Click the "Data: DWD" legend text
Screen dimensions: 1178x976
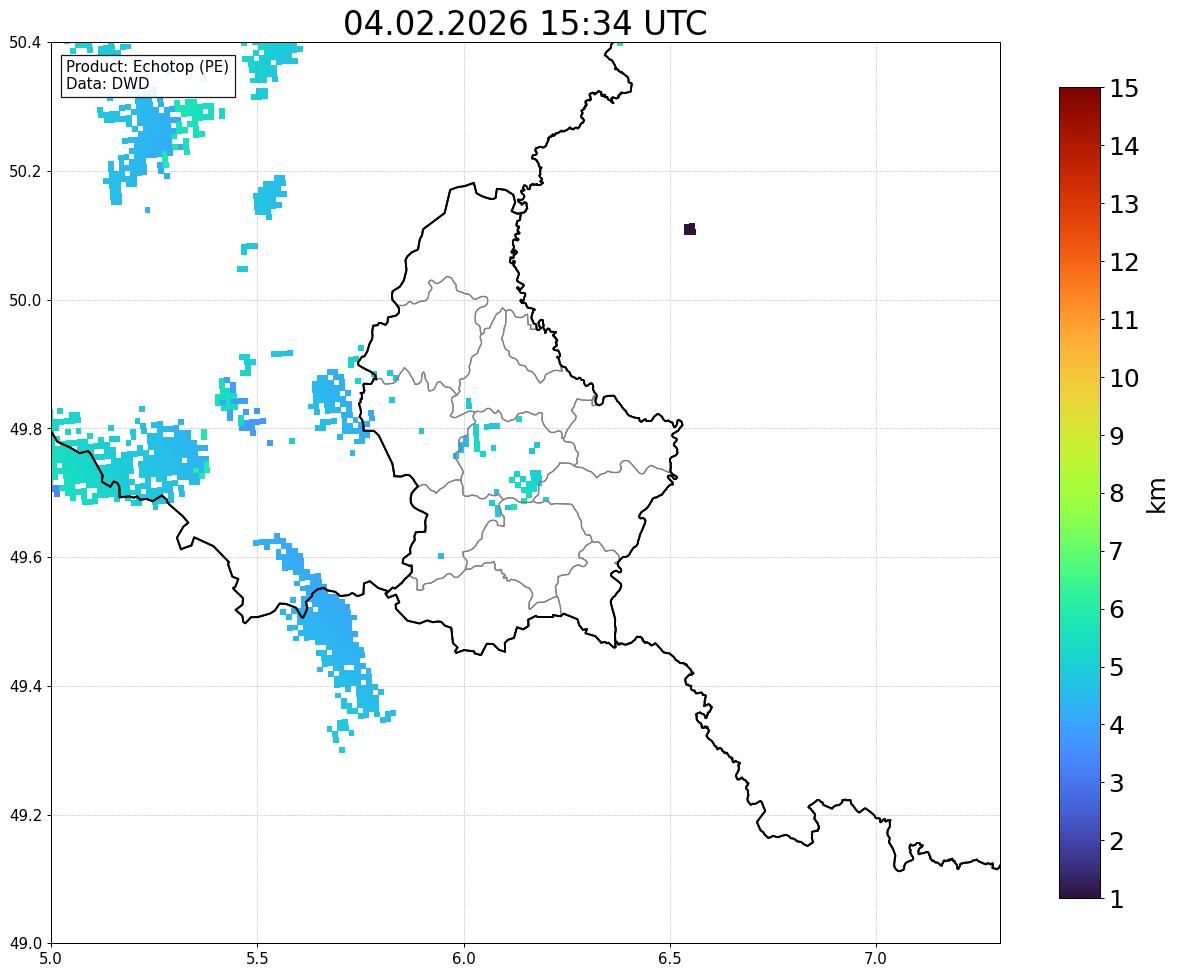pos(107,83)
